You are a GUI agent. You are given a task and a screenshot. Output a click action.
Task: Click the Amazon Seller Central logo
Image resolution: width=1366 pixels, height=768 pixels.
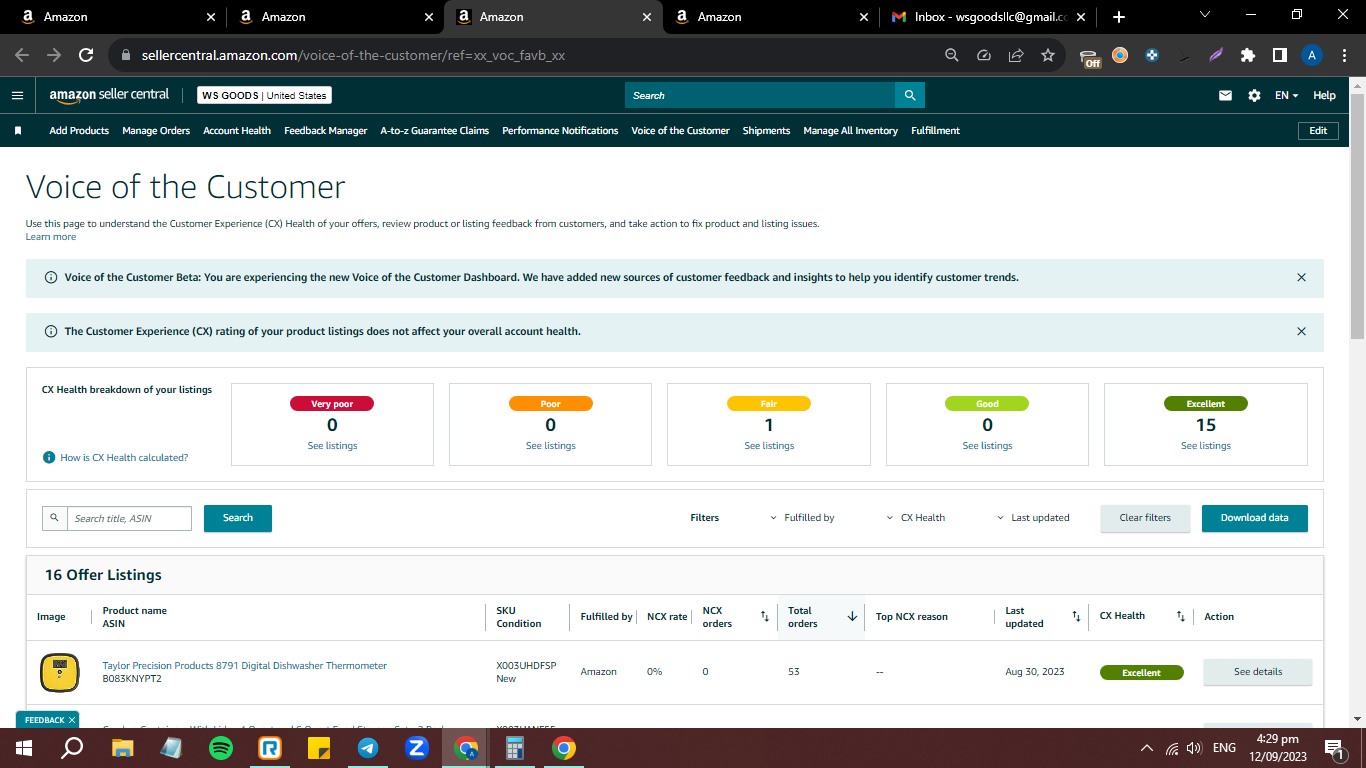pyautogui.click(x=109, y=95)
